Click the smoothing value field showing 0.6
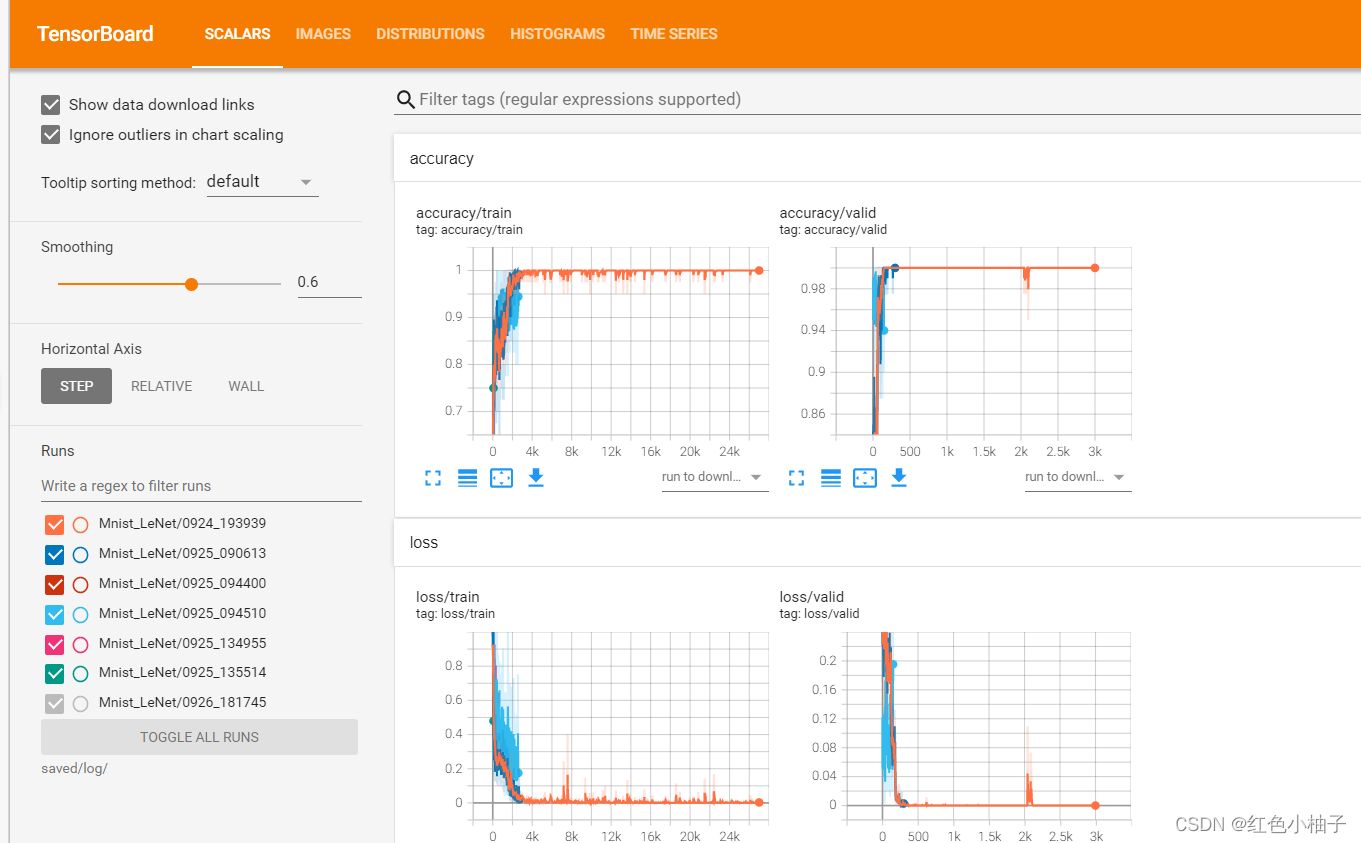Screen dimensions: 1361x843 tap(329, 282)
